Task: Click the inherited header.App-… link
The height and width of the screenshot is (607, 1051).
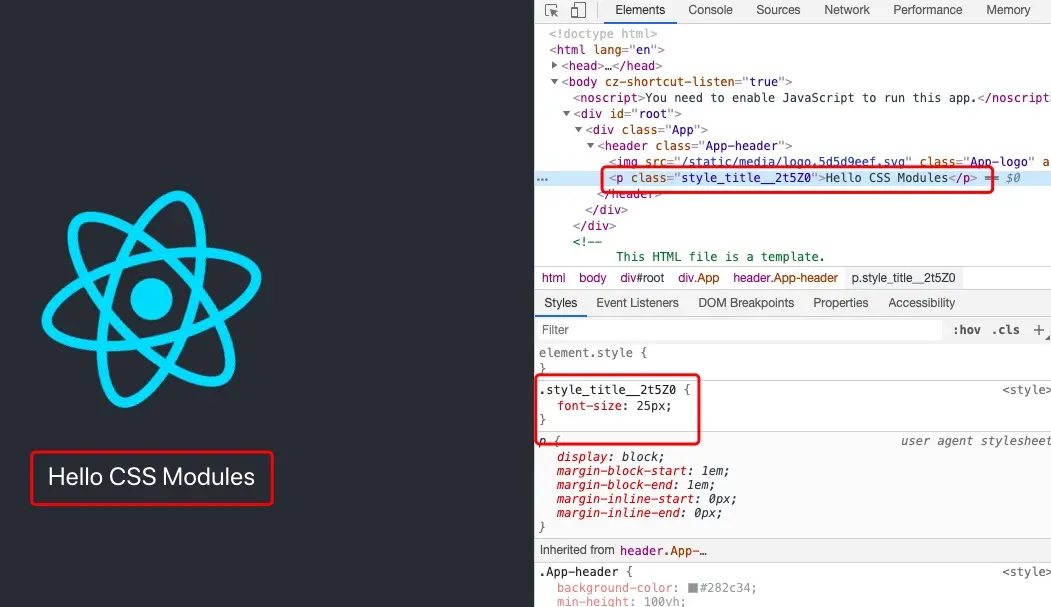Action: point(663,551)
